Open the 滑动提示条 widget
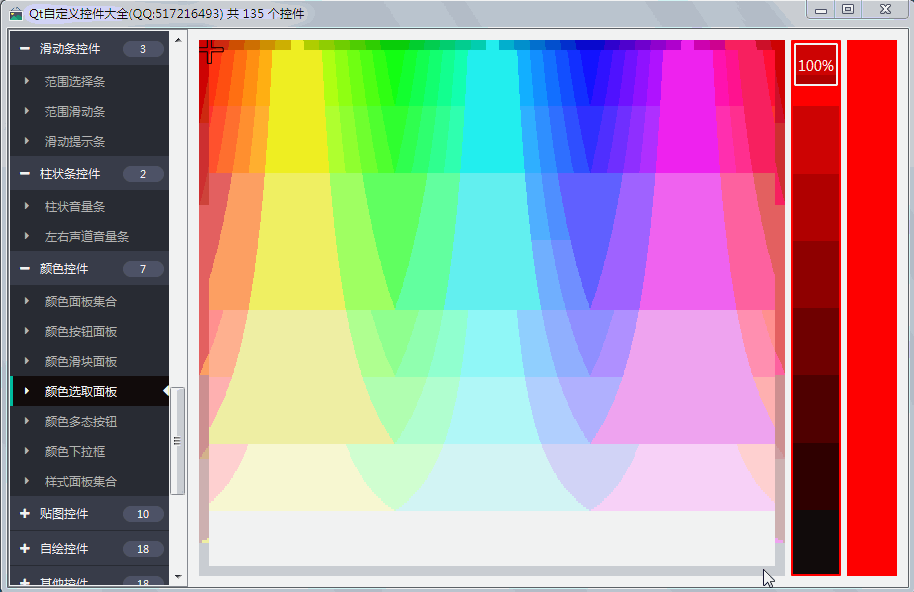 (75, 142)
